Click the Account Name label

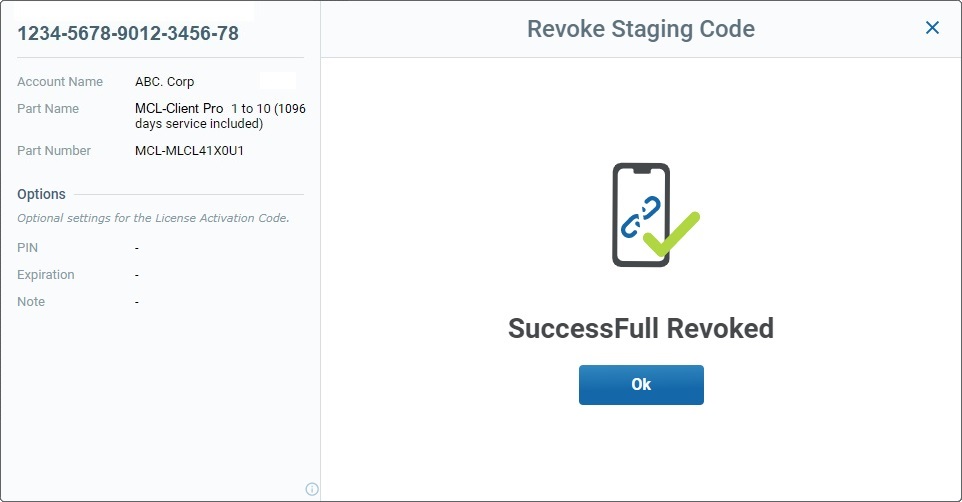[60, 82]
